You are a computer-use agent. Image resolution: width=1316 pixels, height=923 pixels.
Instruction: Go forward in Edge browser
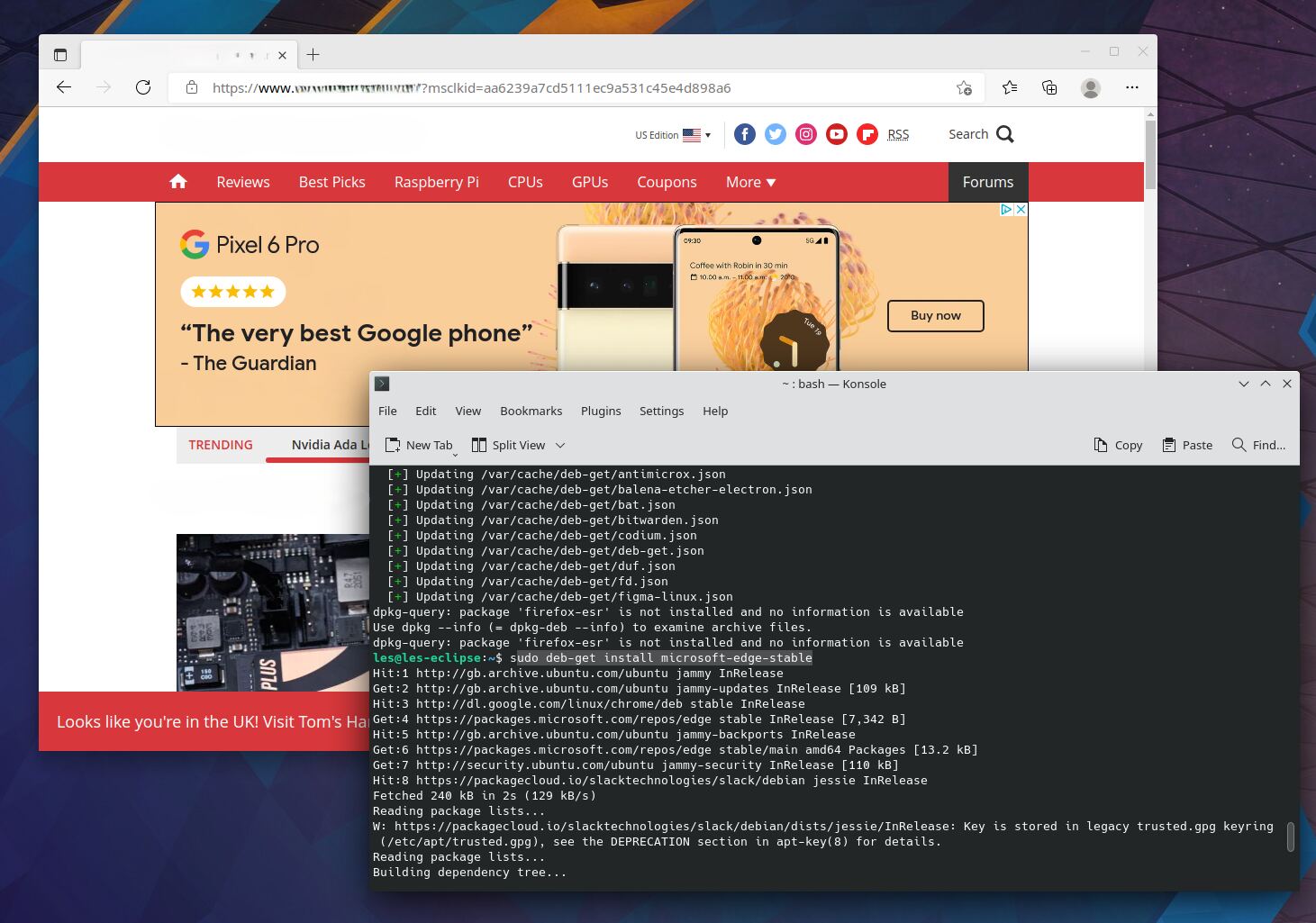click(104, 87)
